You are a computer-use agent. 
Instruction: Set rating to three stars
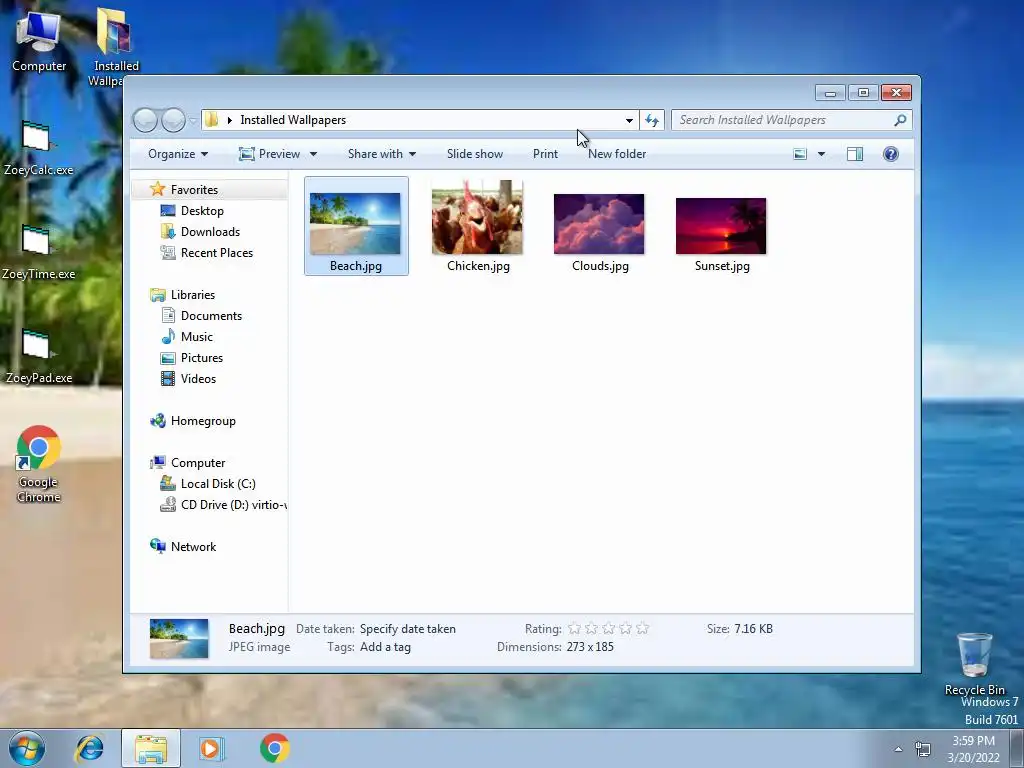[608, 629]
